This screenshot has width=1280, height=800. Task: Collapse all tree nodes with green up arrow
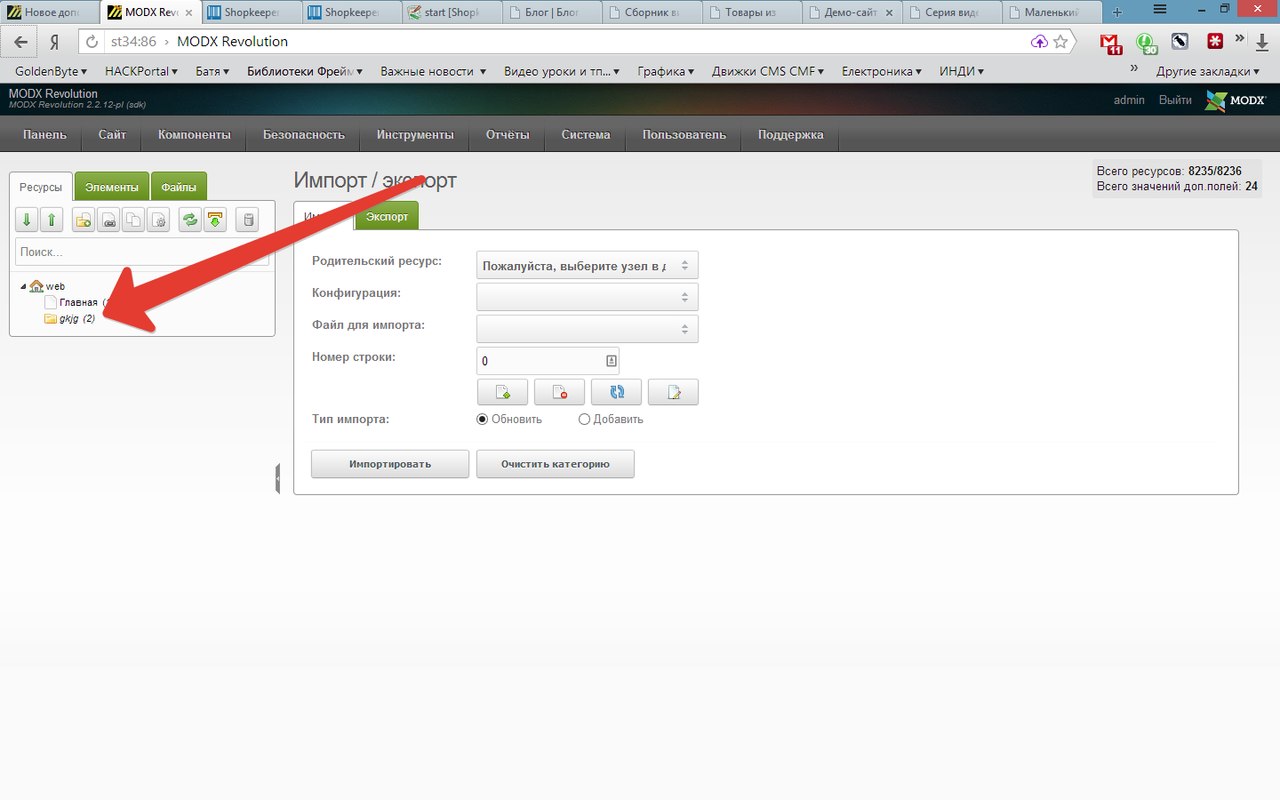point(51,219)
